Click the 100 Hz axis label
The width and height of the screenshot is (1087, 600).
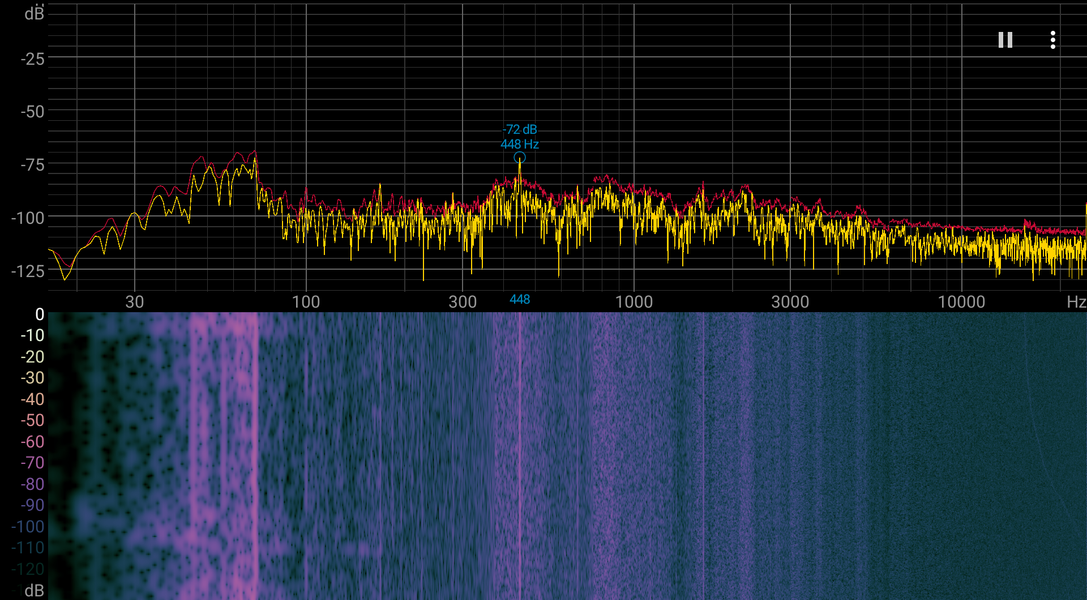point(306,302)
